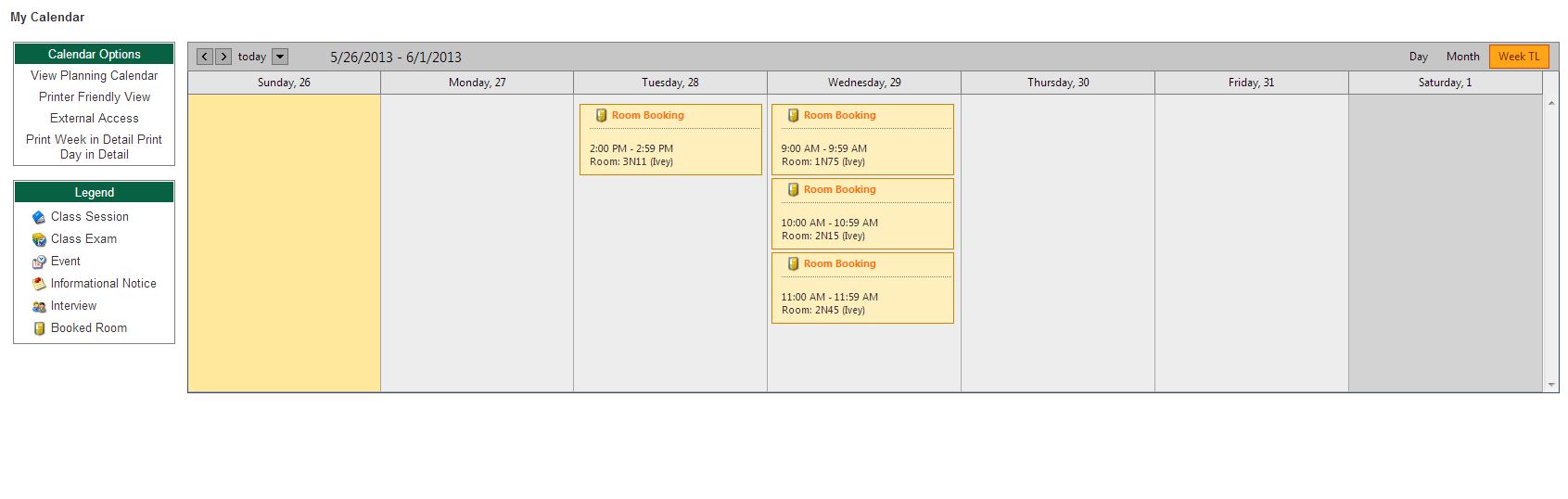Click the Class Exam legend icon
Image resolution: width=1568 pixels, height=499 pixels.
click(39, 239)
